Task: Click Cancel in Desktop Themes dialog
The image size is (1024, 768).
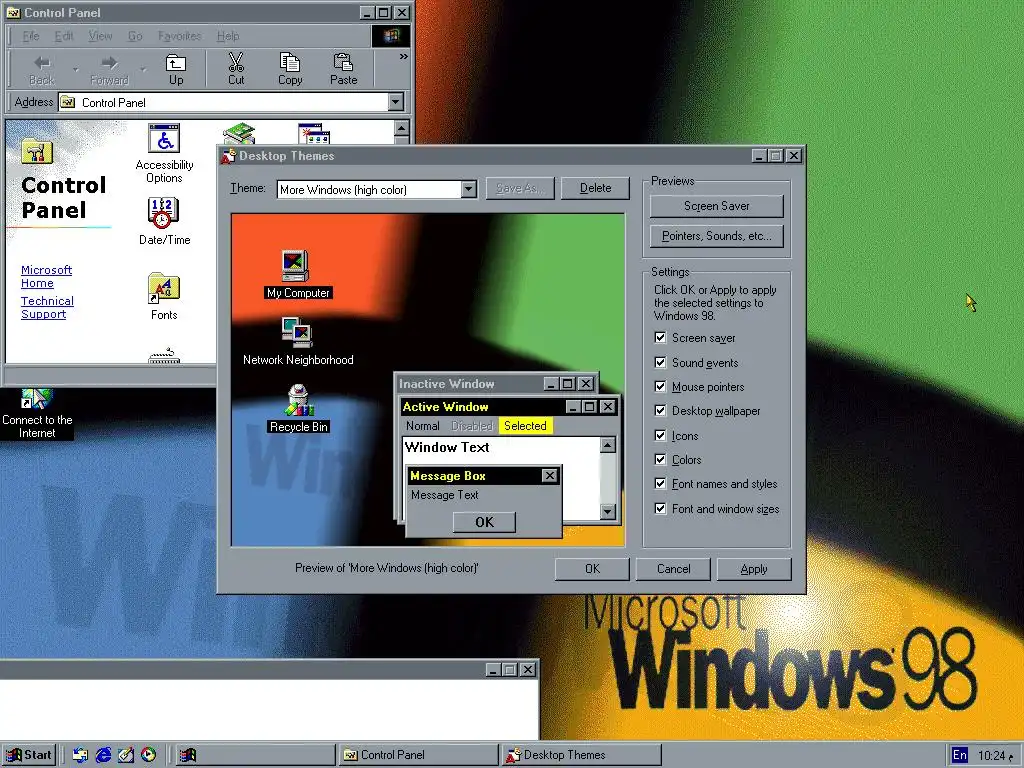Action: tap(673, 569)
